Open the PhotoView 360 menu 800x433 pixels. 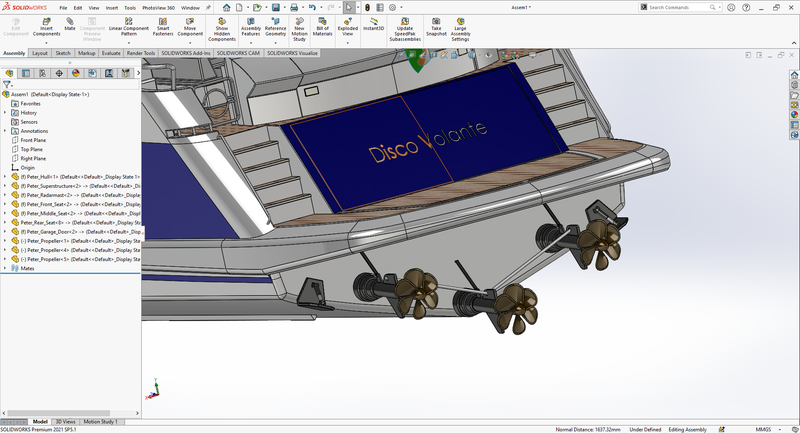coord(158,8)
